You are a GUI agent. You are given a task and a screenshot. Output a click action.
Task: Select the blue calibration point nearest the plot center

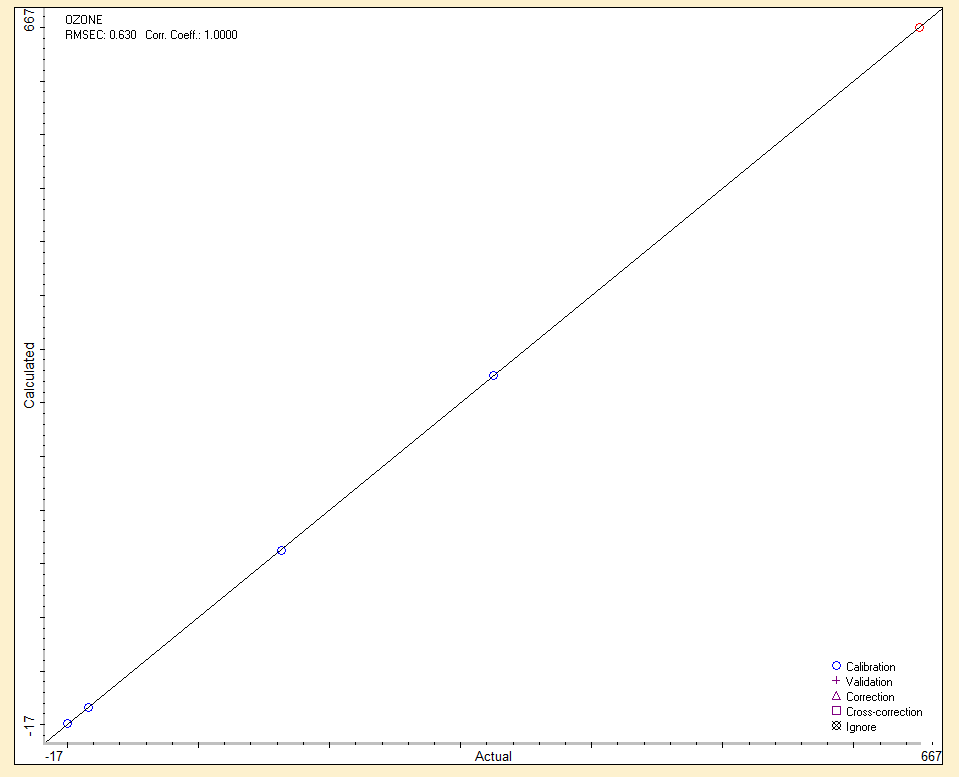point(494,376)
